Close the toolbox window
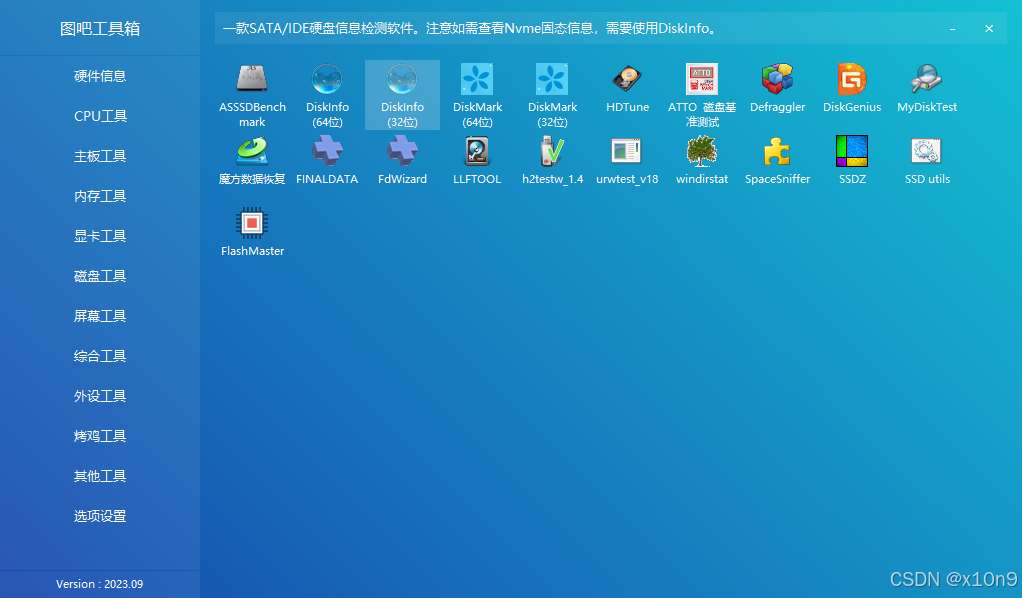1022x598 pixels. tap(989, 29)
